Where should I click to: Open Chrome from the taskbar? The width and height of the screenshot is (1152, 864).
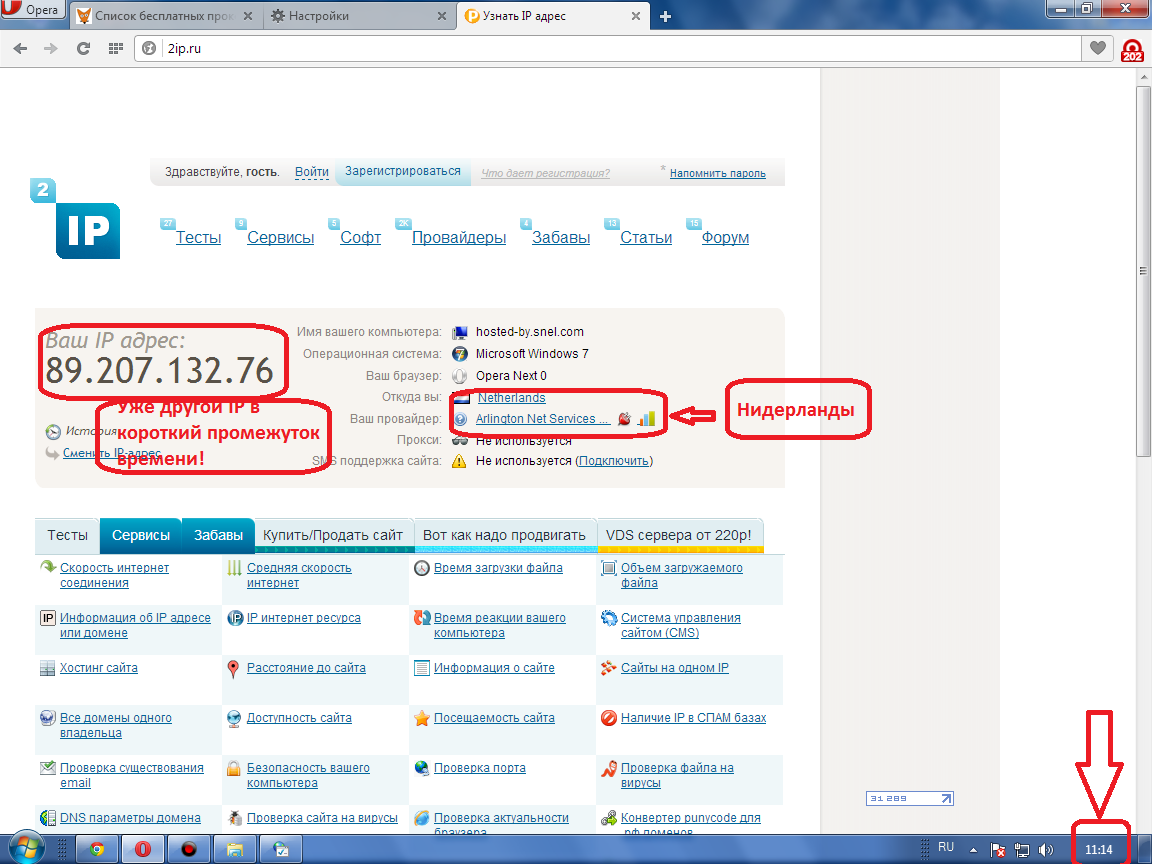(x=97, y=850)
